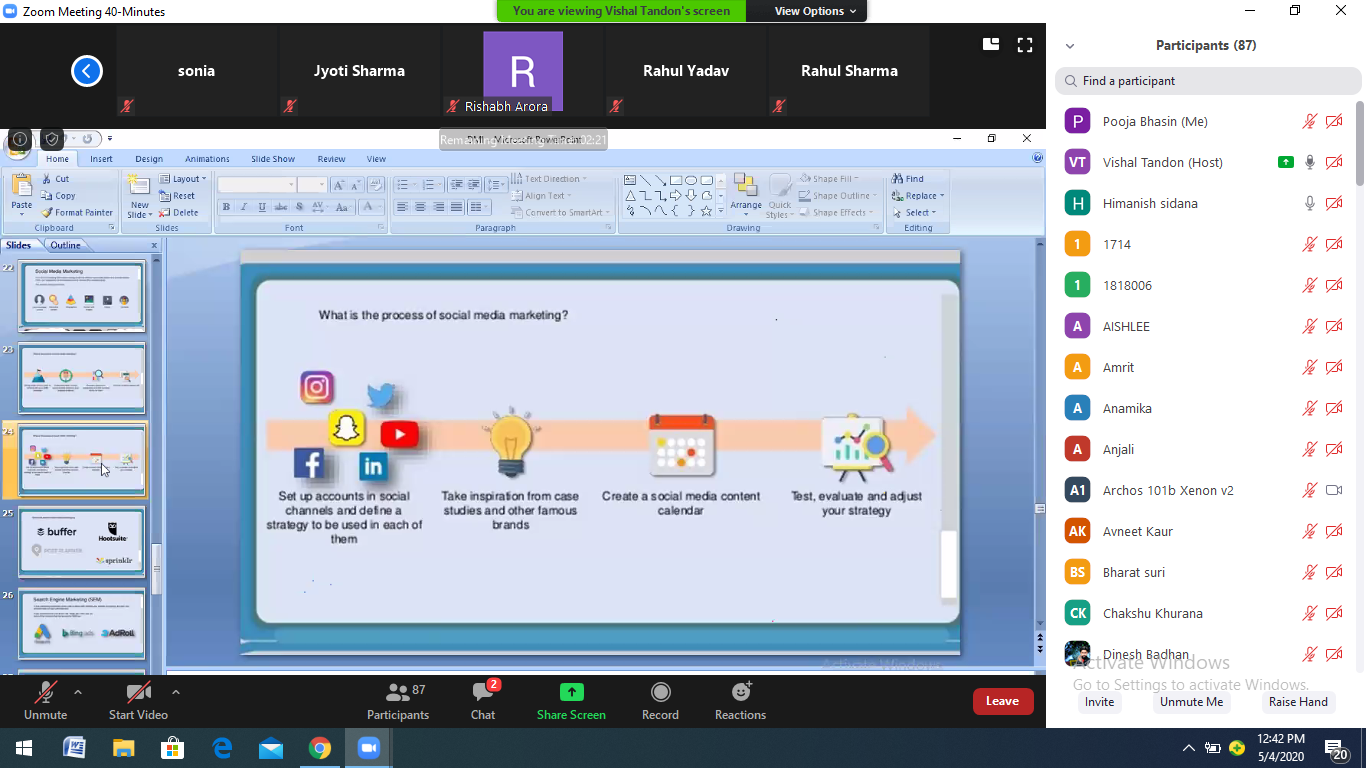Screen dimensions: 1366x768
Task: Click the camera icon next to Archos 101b Xenon v2
Action: point(1333,490)
